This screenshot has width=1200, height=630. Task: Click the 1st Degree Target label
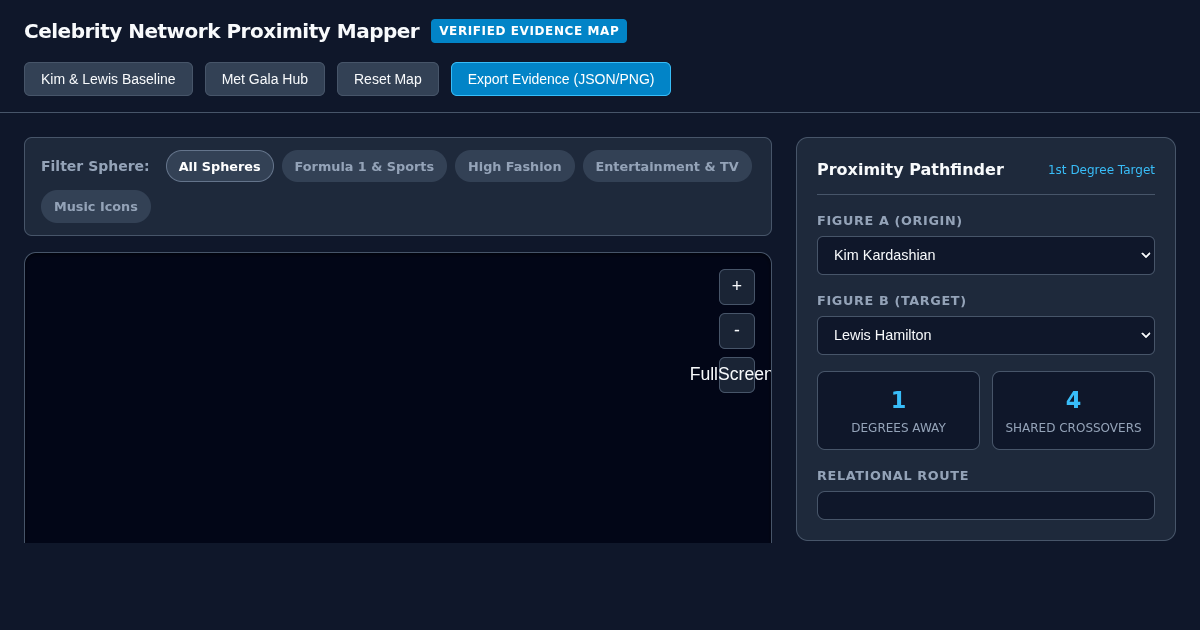[1101, 170]
